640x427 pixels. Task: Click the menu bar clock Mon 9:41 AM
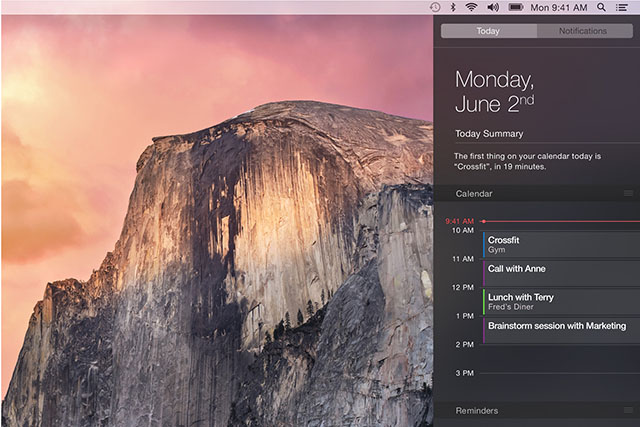click(559, 7)
